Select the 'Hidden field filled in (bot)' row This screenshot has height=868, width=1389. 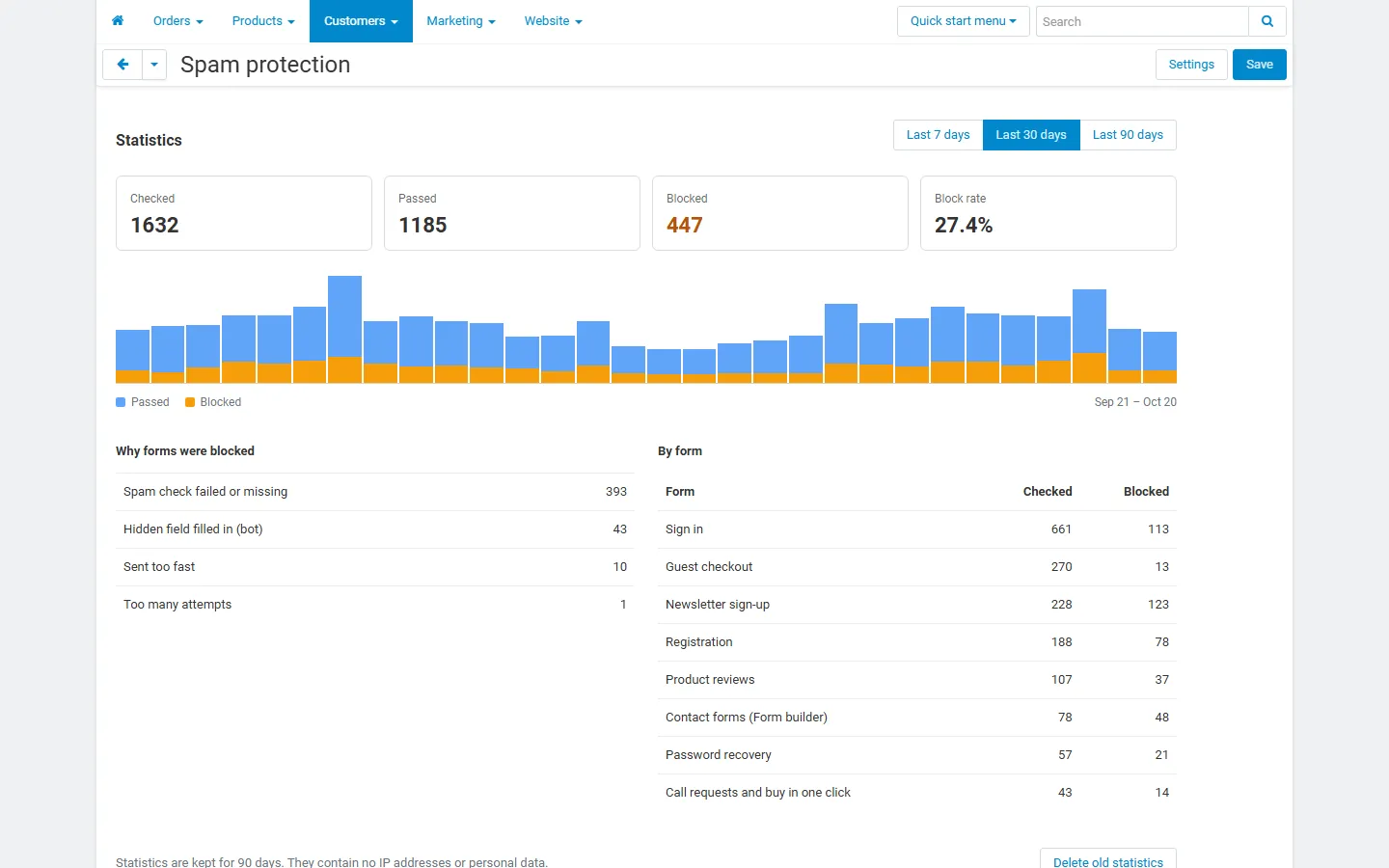pyautogui.click(x=375, y=529)
